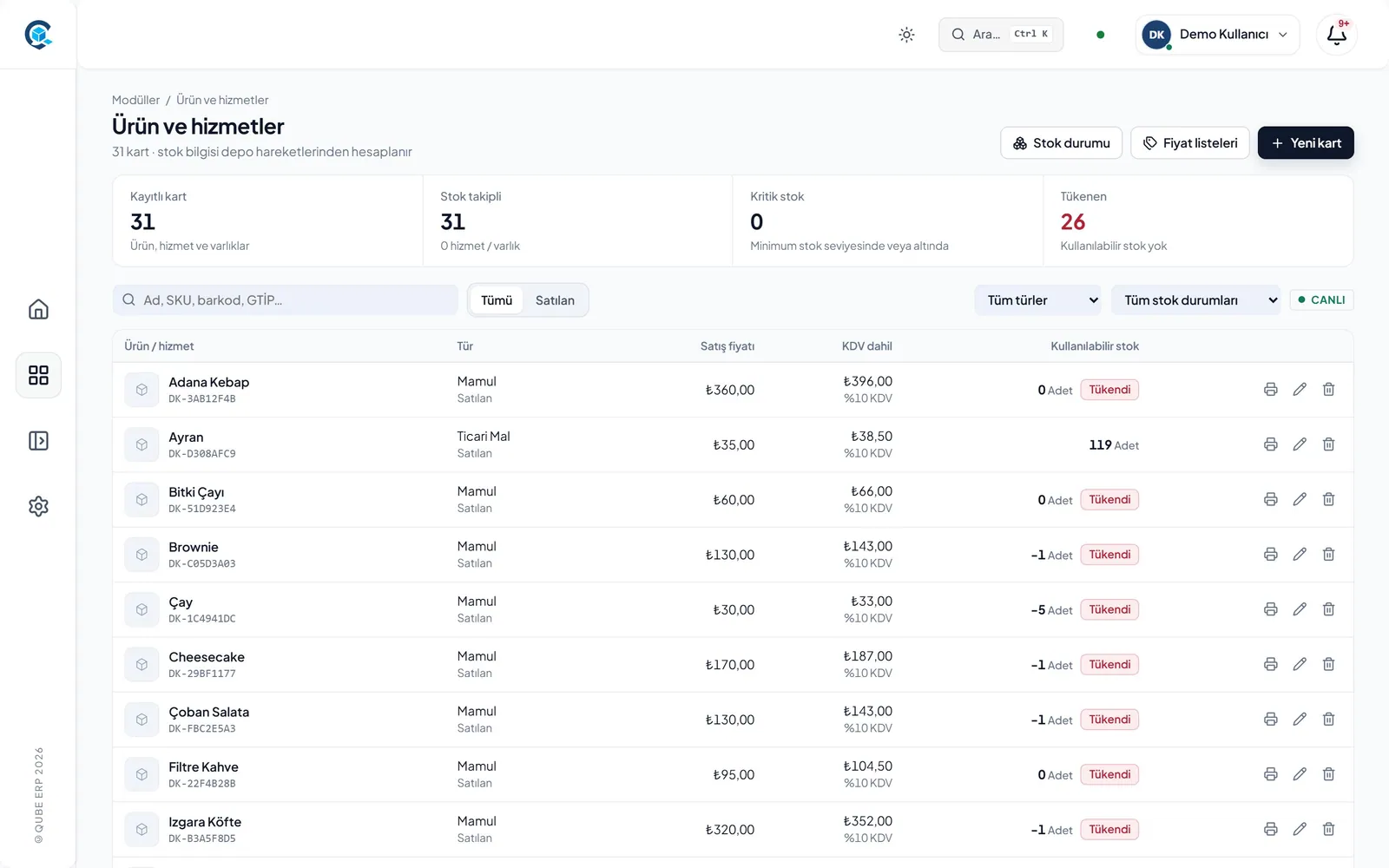
Task: Open the modules grid icon in the sidebar
Action: tap(38, 375)
